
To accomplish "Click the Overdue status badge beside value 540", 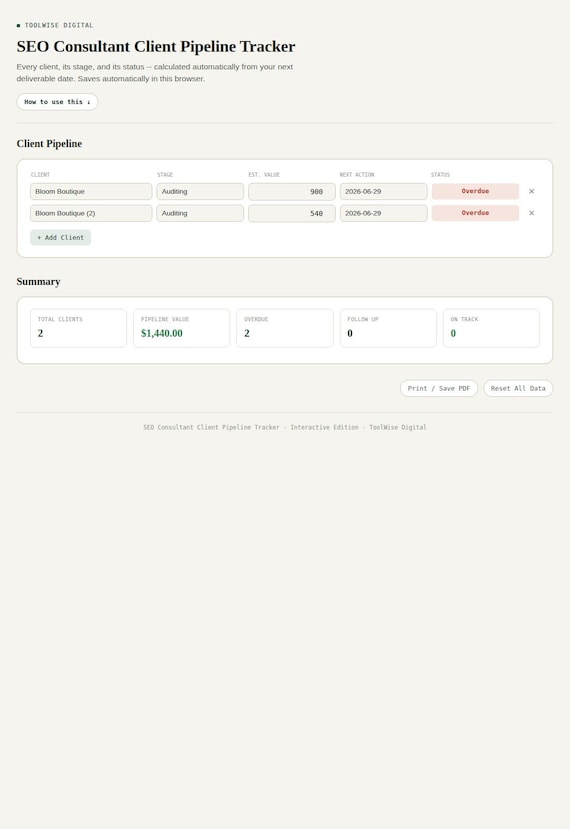I will [x=475, y=213].
